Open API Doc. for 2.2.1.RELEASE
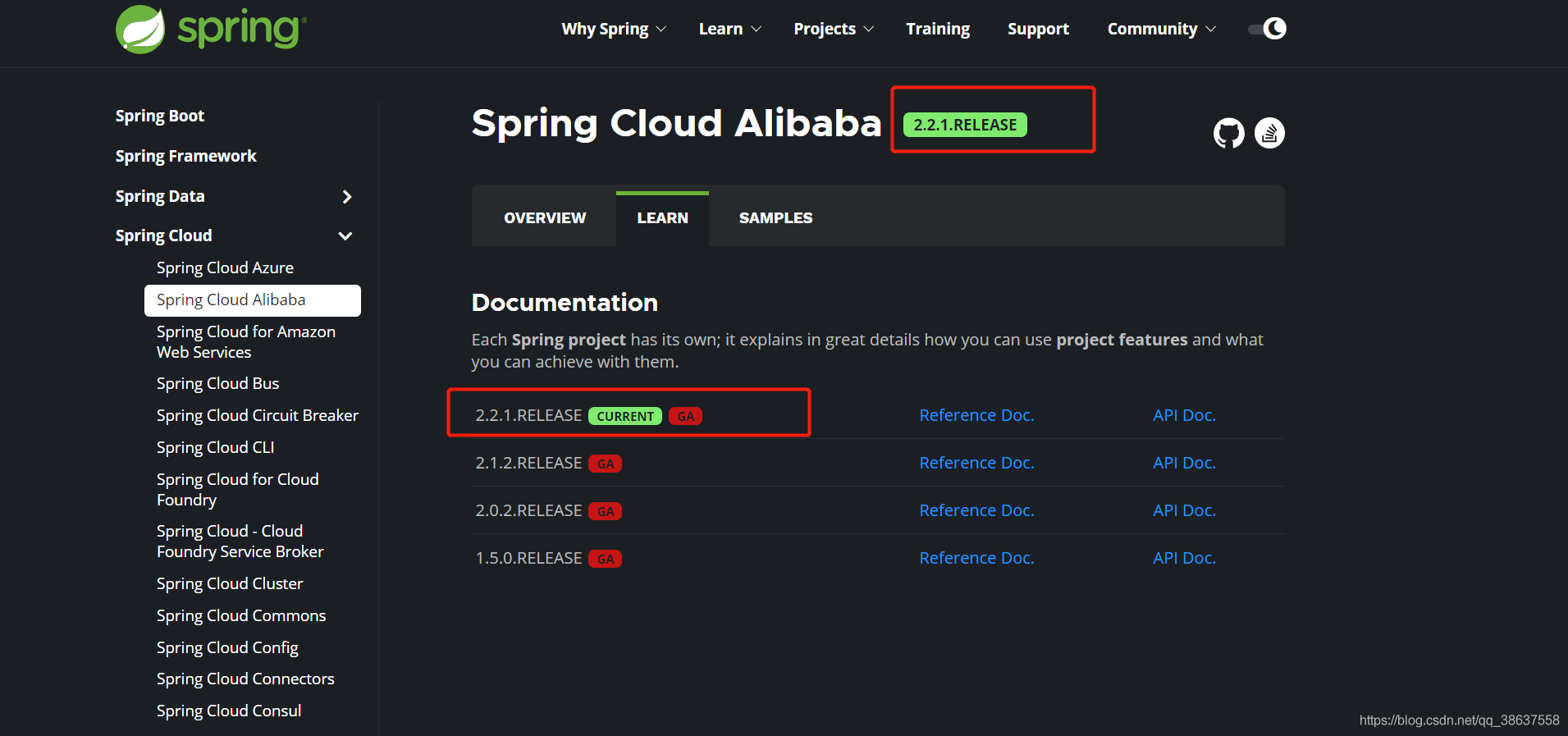This screenshot has height=736, width=1568. (1184, 415)
